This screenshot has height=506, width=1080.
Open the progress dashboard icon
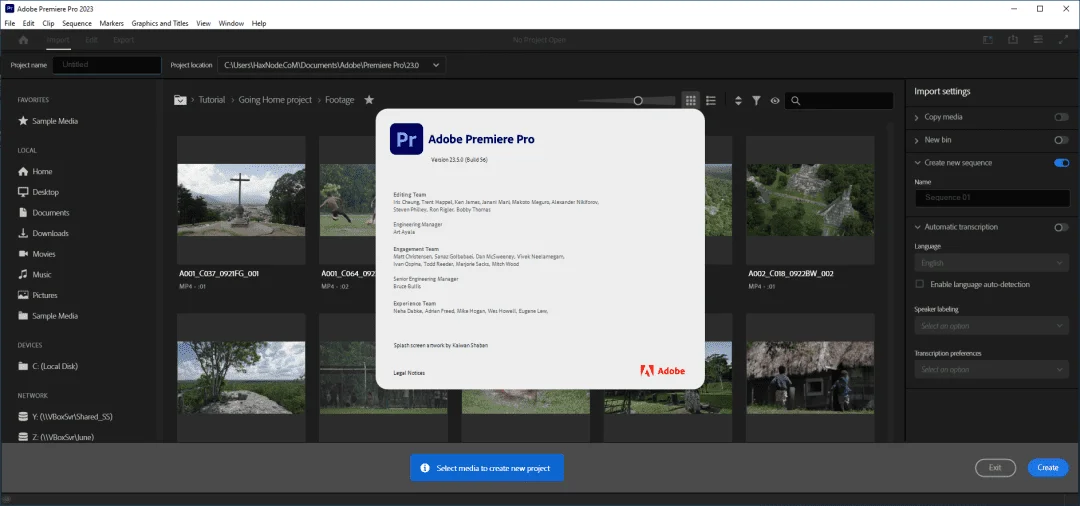point(1037,40)
